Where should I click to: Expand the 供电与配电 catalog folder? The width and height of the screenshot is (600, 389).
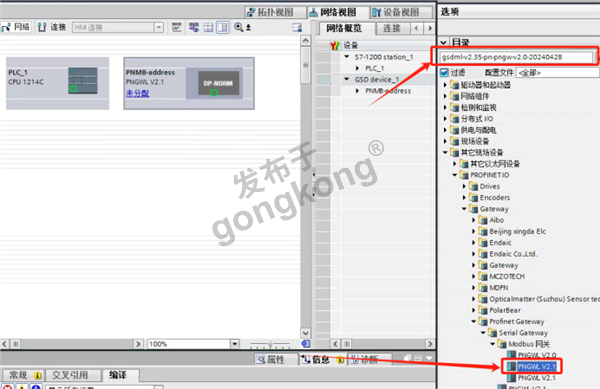445,130
